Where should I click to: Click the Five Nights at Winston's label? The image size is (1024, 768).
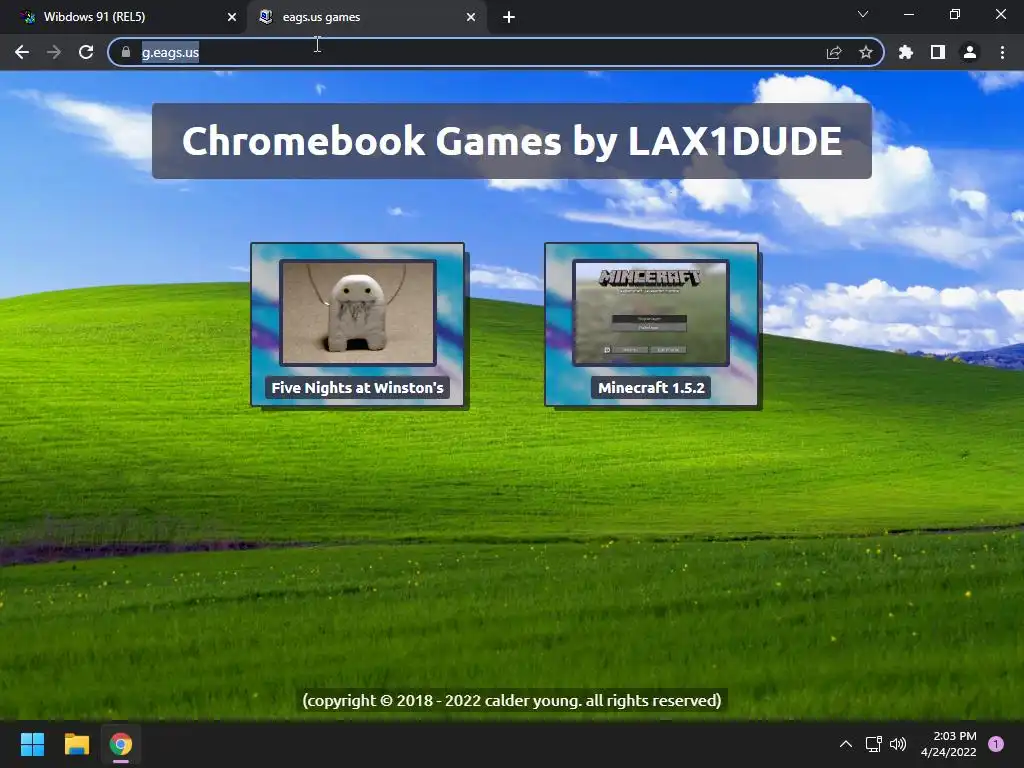tap(357, 388)
